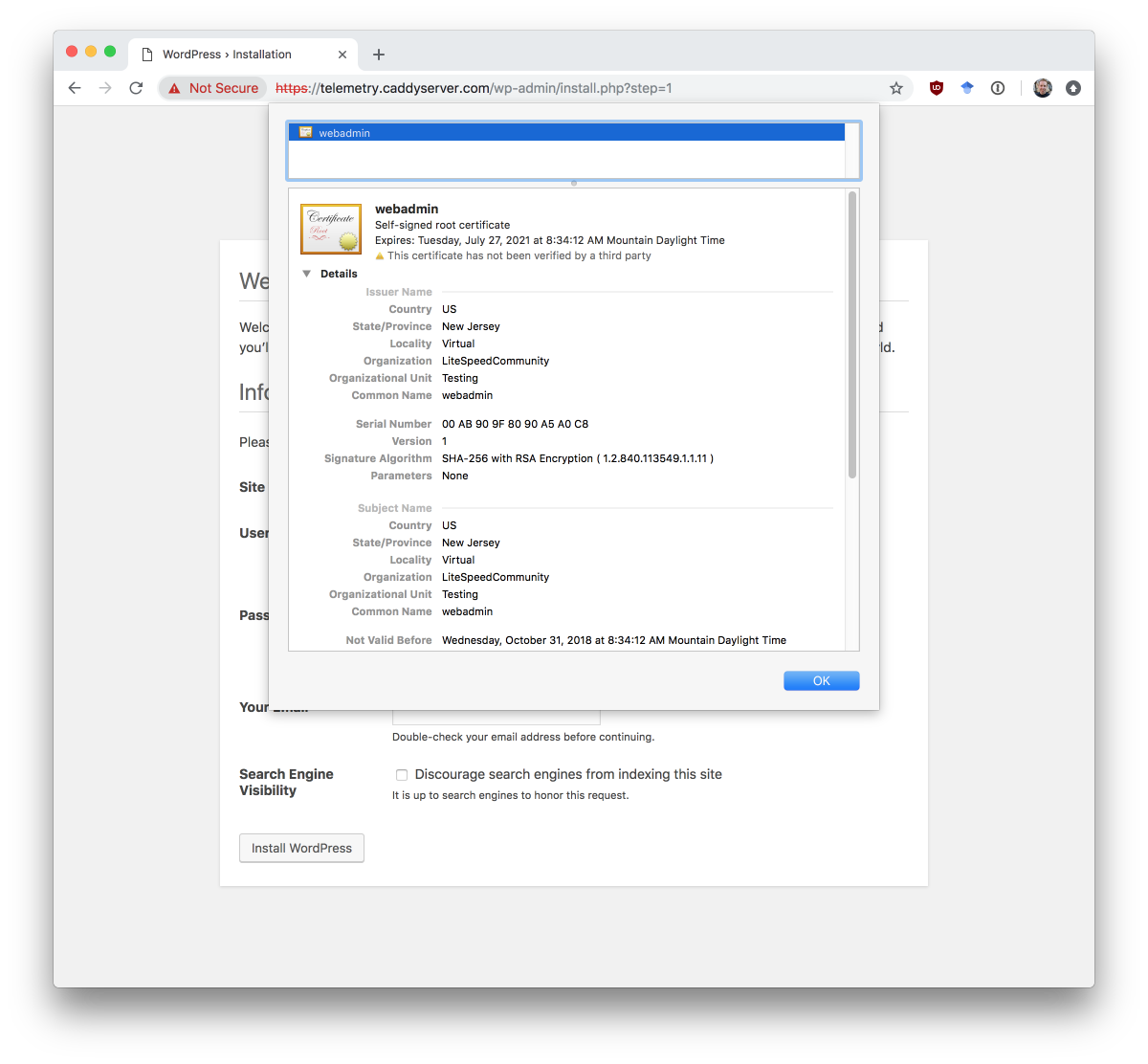This screenshot has width=1148, height=1064.
Task: Open the circled info extension icon
Action: (x=998, y=88)
